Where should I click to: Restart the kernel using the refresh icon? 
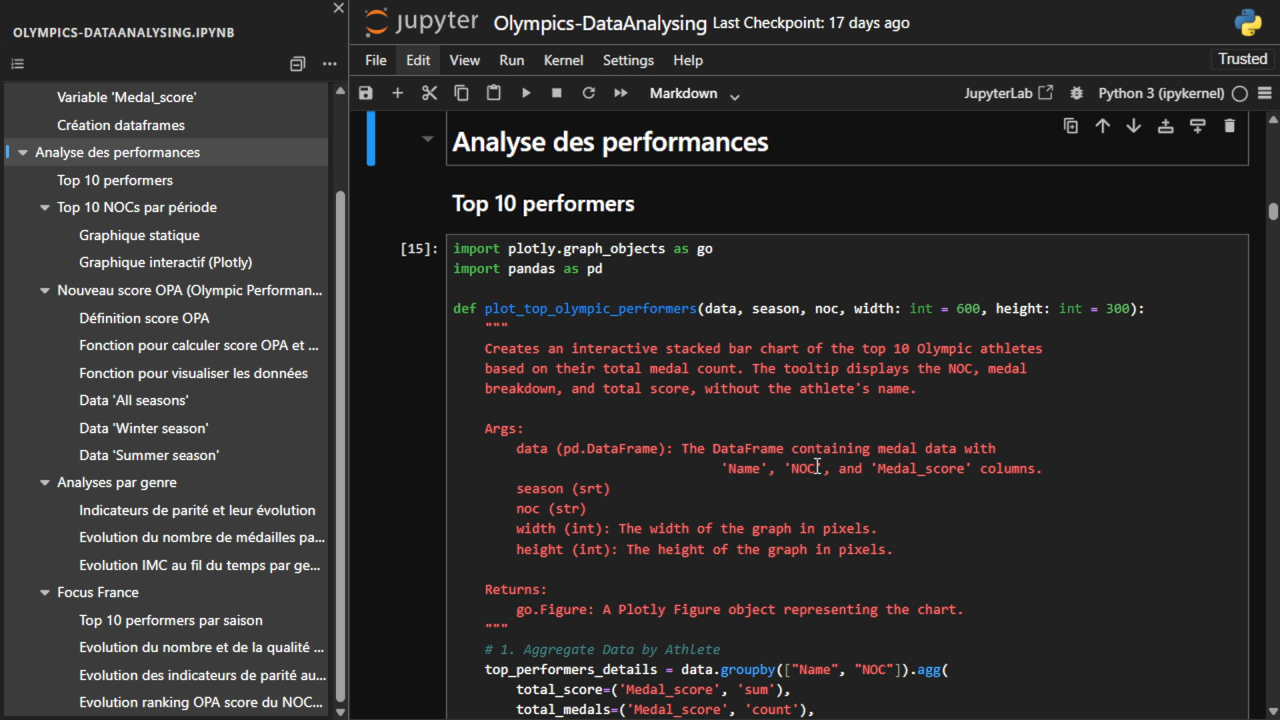(589, 93)
